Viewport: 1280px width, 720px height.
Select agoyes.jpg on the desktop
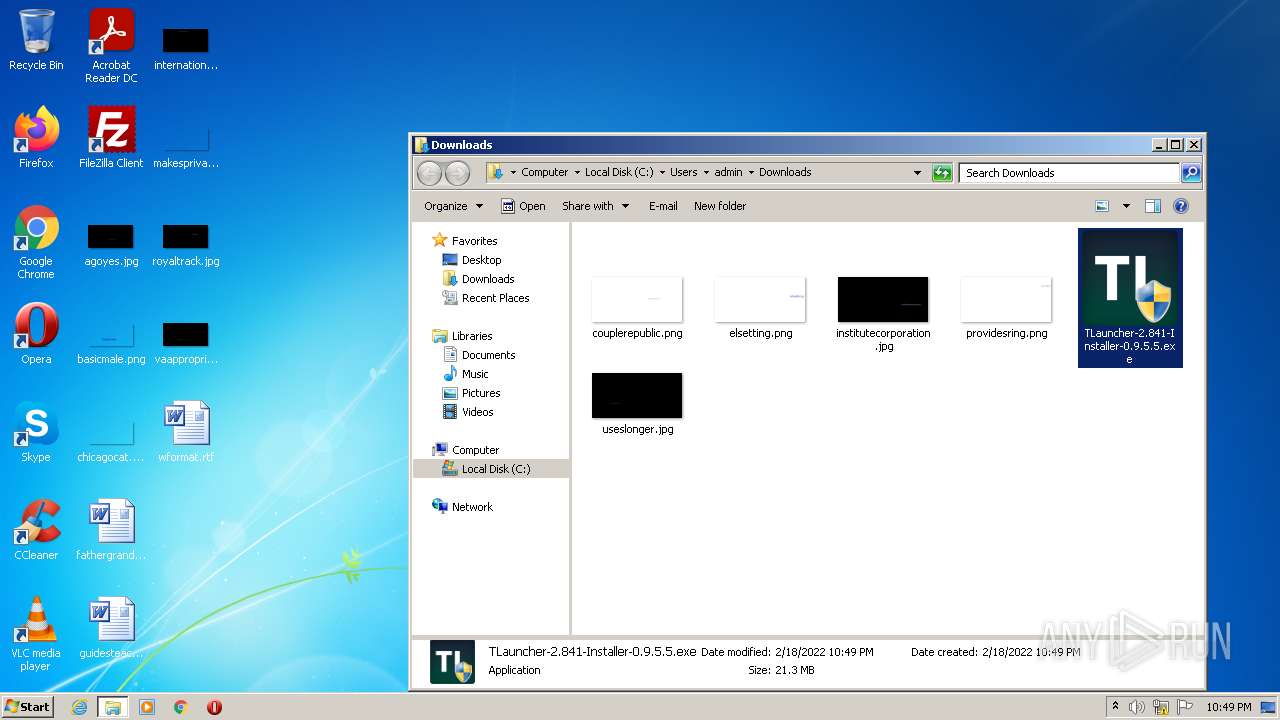click(111, 246)
